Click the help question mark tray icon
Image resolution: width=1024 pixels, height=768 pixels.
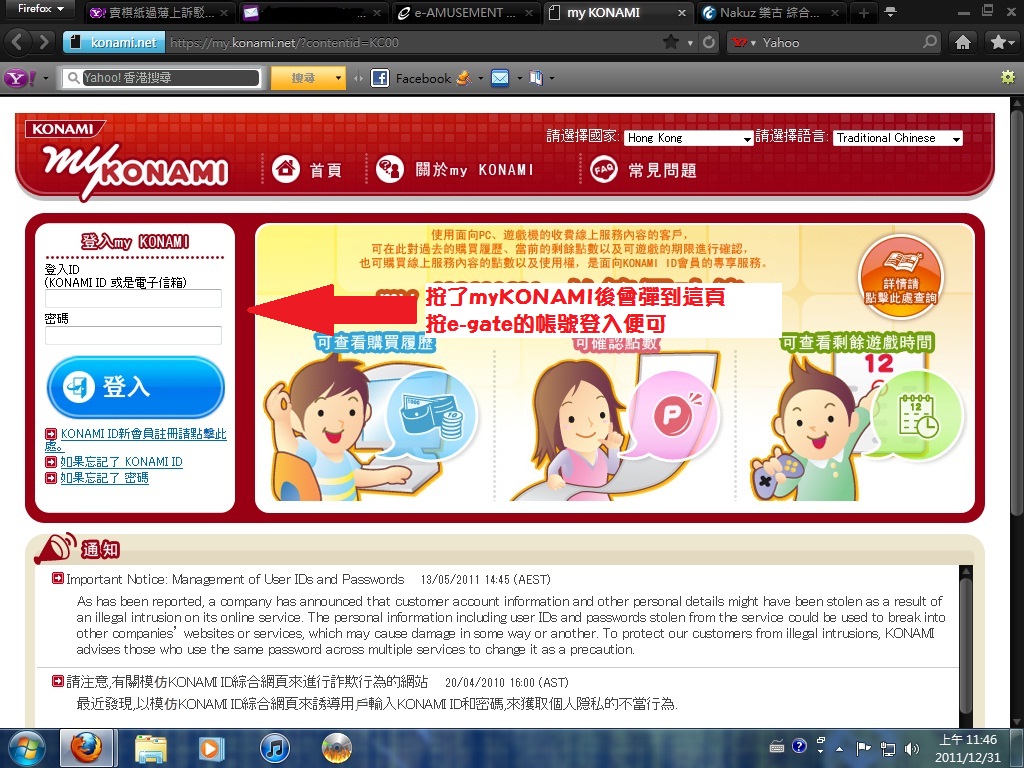click(x=799, y=746)
